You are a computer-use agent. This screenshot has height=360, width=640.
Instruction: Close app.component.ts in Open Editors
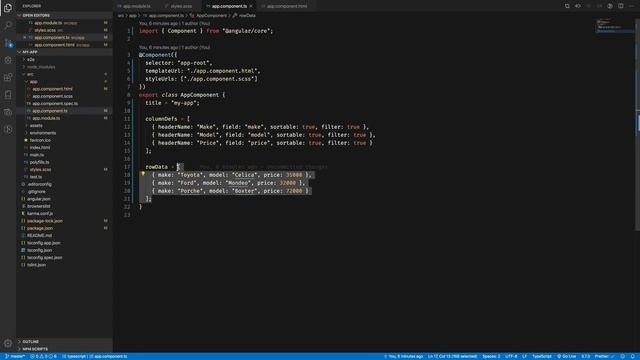(24, 38)
